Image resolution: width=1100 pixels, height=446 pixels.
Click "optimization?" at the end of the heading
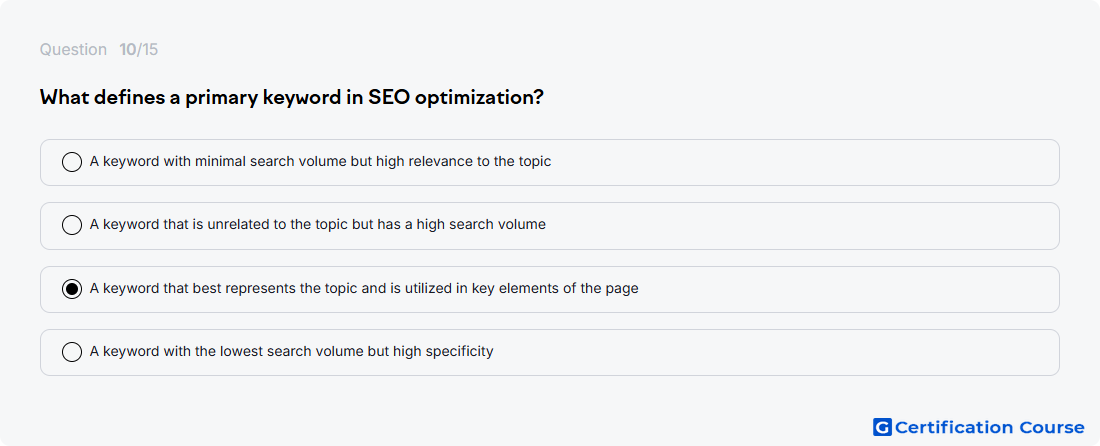(479, 98)
